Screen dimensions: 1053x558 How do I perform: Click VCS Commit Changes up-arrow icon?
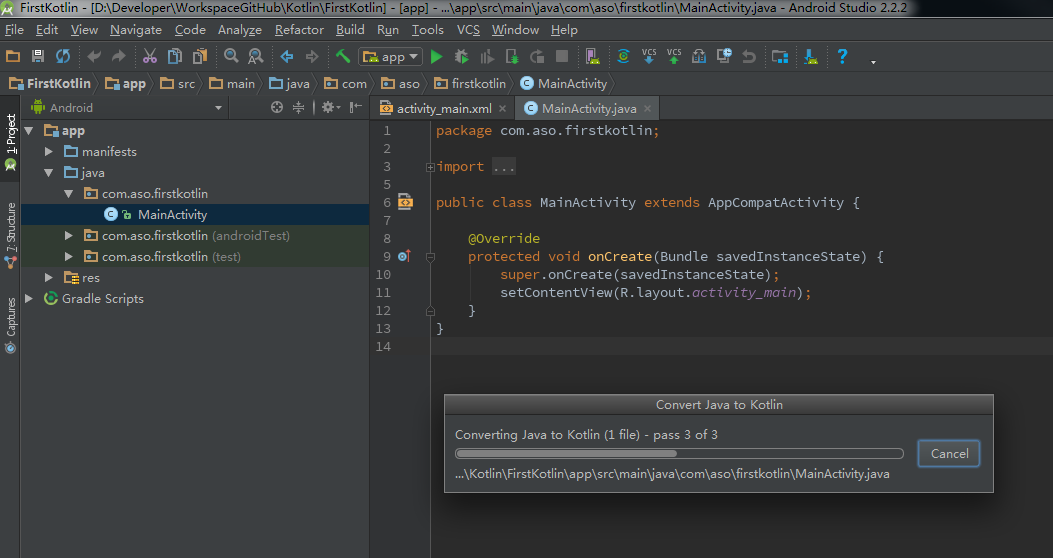coord(674,56)
